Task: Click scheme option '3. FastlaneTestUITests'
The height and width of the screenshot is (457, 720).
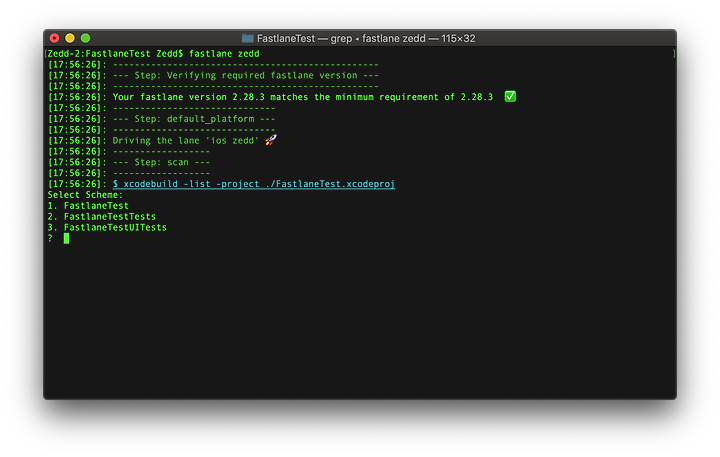Action: 107,228
